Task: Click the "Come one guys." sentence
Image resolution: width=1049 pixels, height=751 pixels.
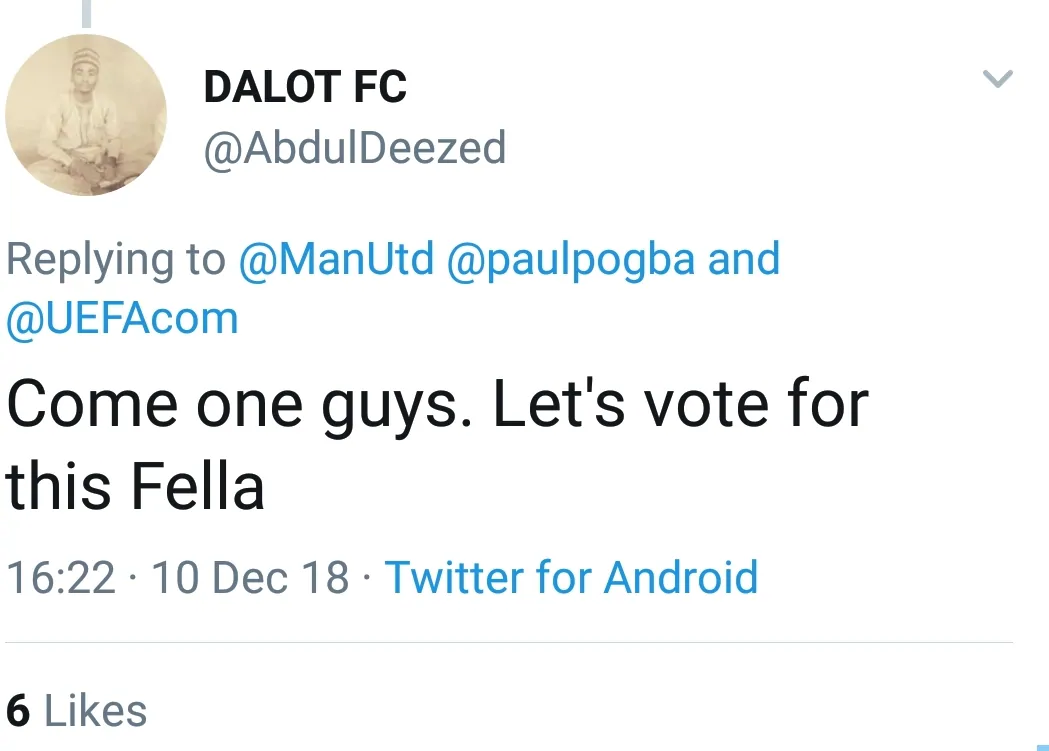Action: [x=240, y=405]
